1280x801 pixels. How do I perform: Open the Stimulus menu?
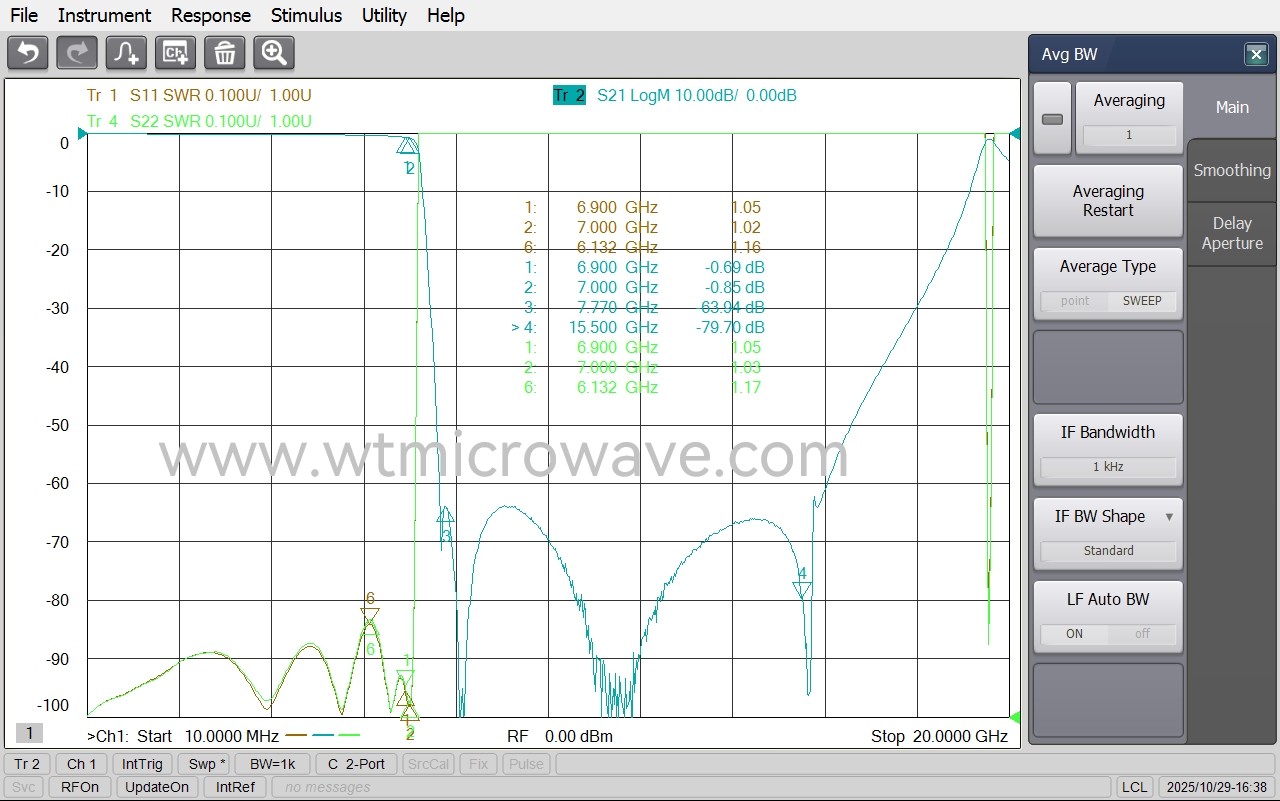pyautogui.click(x=306, y=15)
